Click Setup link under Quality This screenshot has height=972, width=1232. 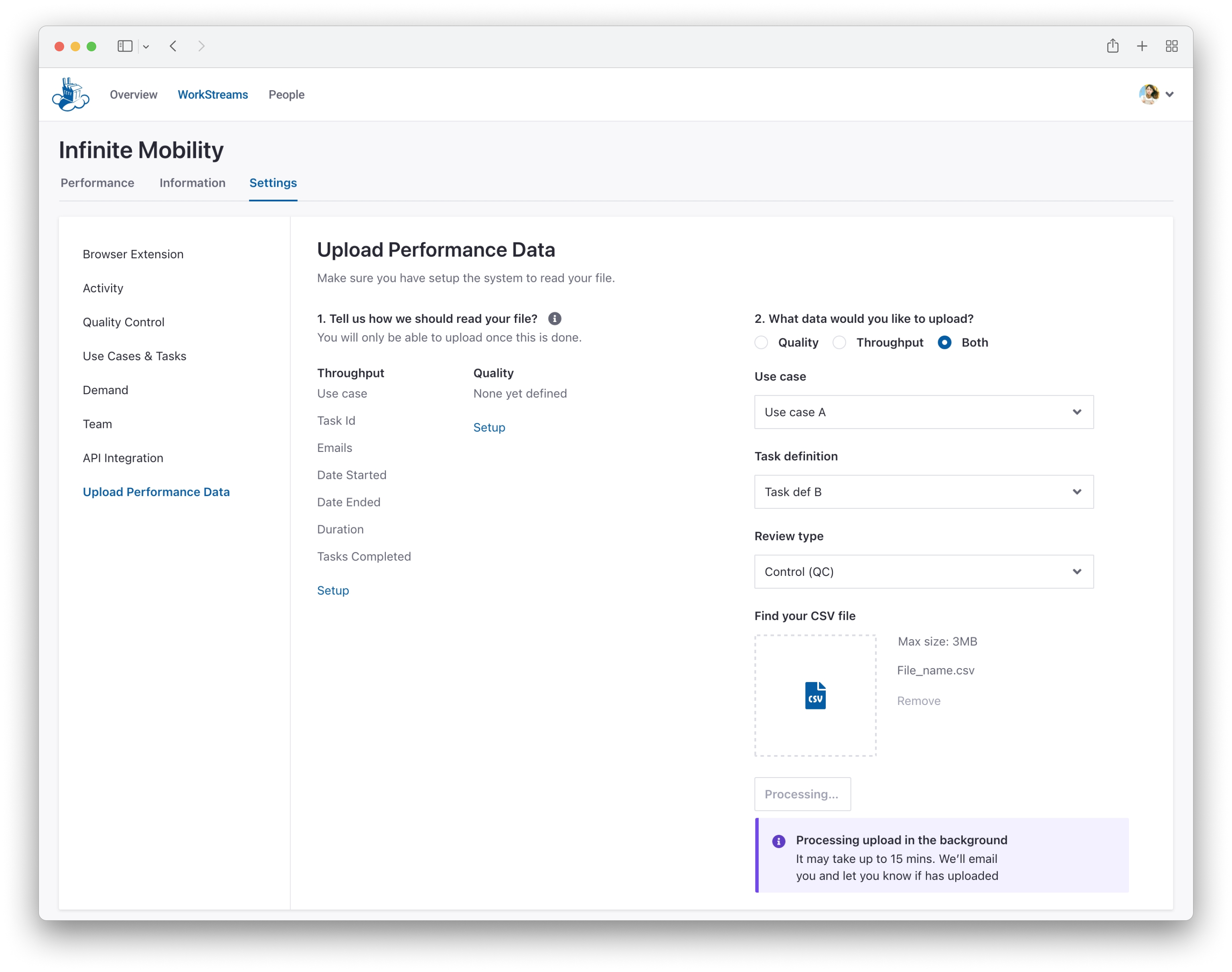click(x=489, y=427)
